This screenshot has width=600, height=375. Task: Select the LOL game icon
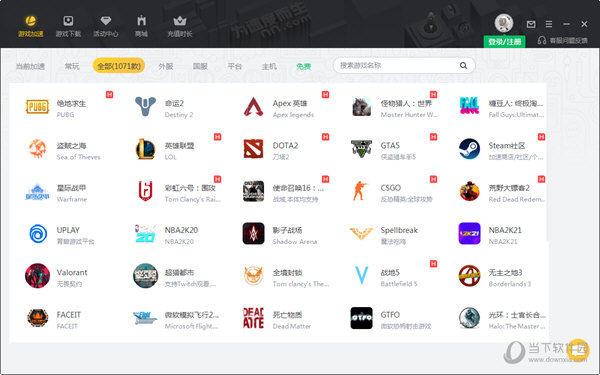click(x=145, y=149)
